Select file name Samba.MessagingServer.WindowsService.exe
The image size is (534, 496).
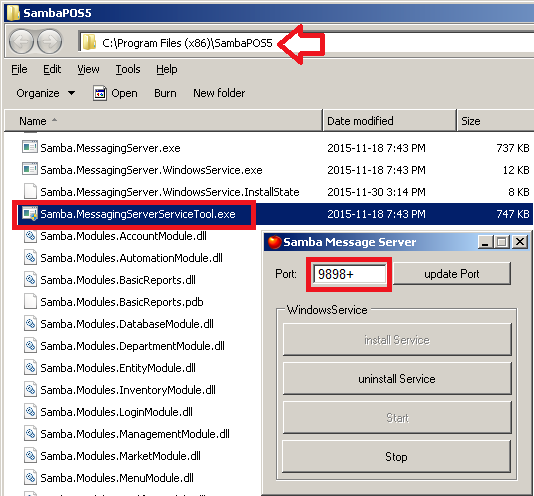[151, 170]
